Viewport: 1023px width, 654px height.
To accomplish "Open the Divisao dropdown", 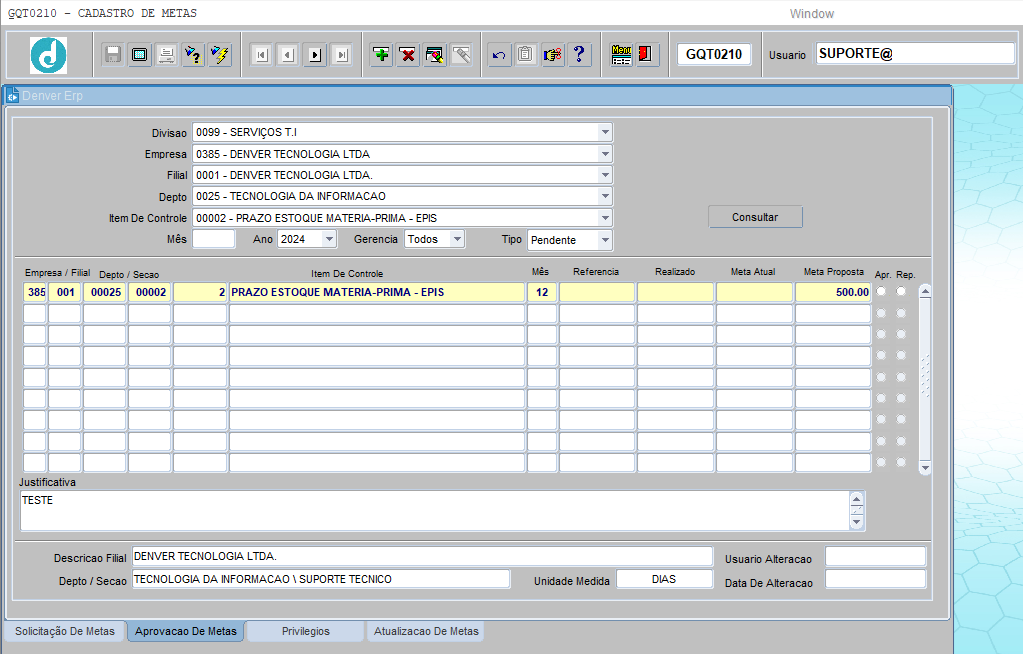I will point(605,132).
